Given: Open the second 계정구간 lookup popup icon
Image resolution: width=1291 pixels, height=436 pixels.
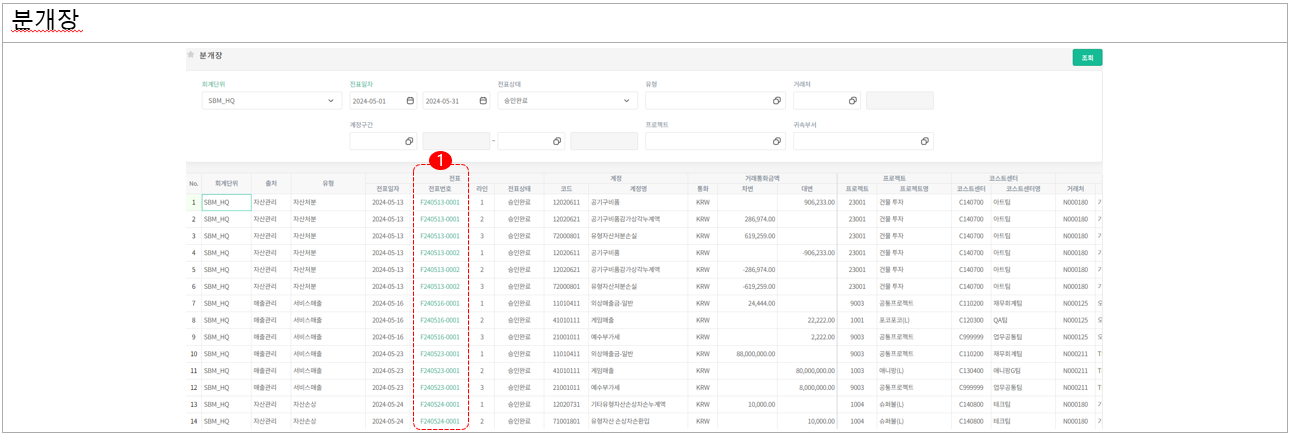Looking at the screenshot, I should 558,141.
